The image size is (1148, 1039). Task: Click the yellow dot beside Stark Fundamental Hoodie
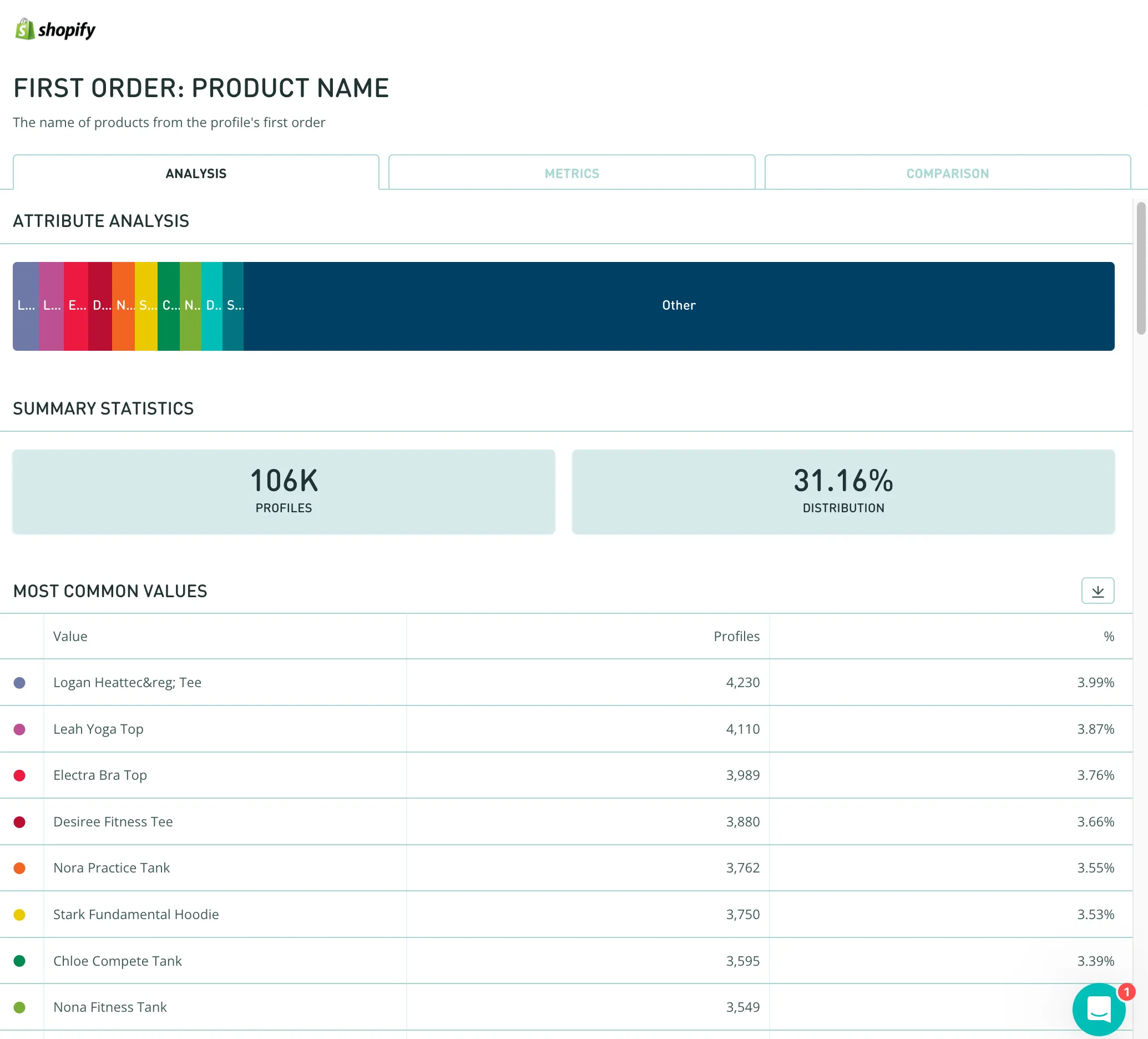pos(19,915)
